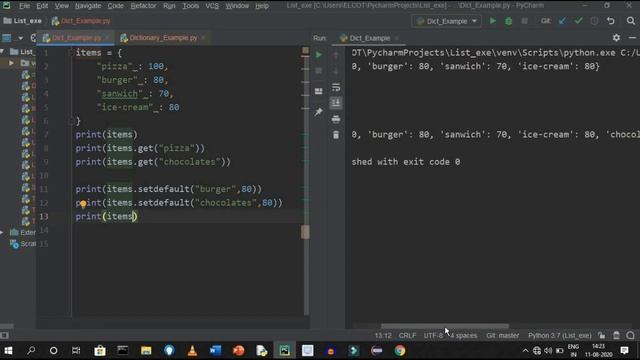Collapse the List_ project root folder
This screenshot has height=360, width=640.
click(x=2, y=51)
